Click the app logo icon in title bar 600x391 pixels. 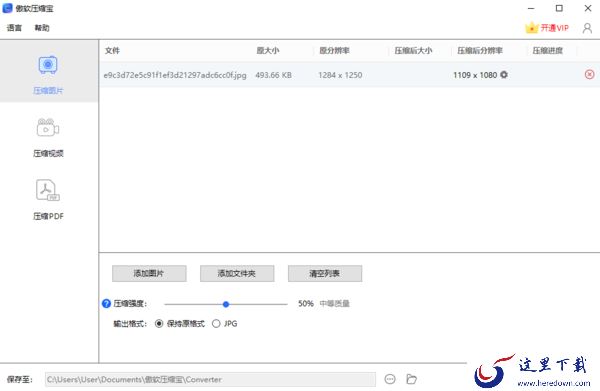pos(7,8)
